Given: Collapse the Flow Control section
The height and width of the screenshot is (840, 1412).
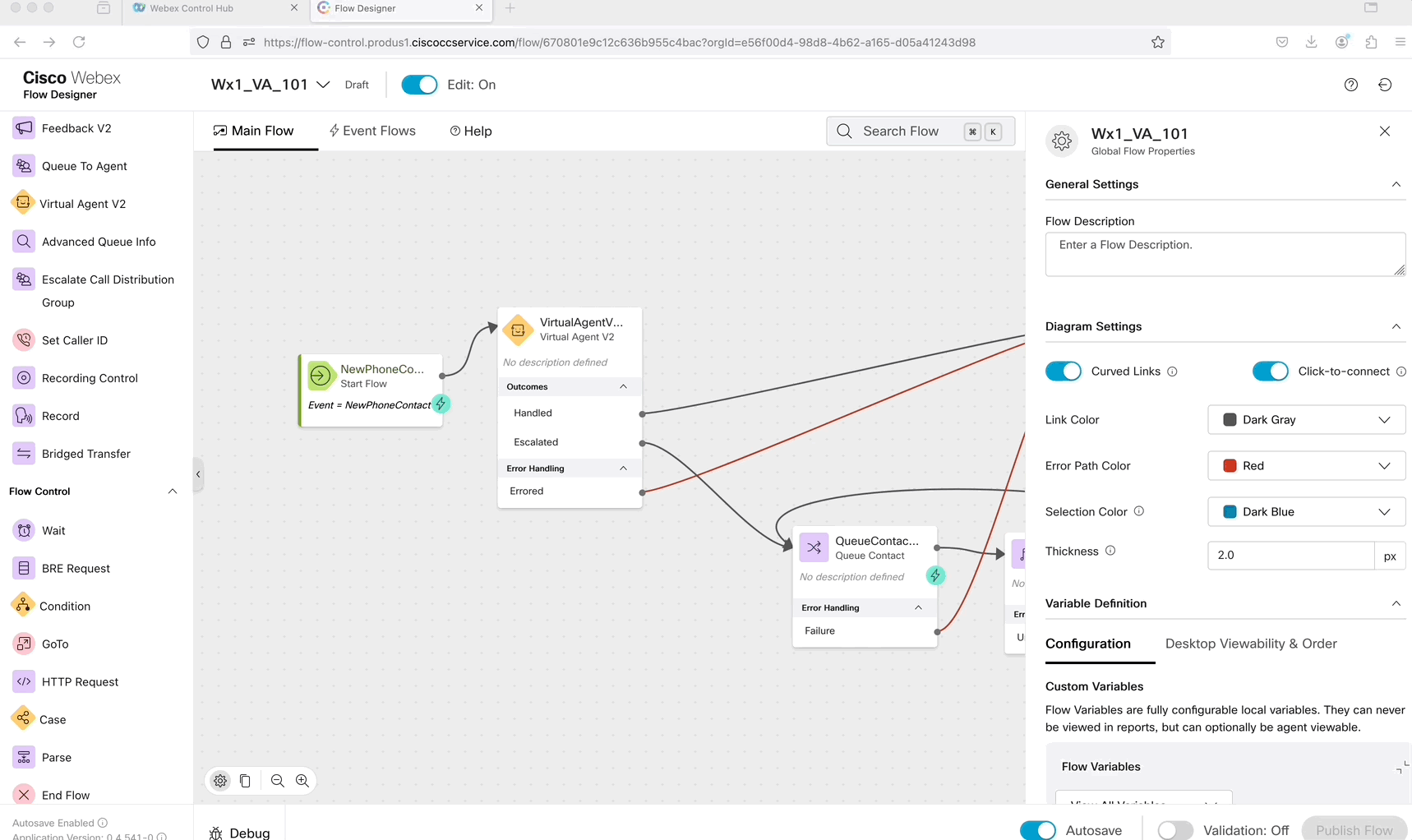Looking at the screenshot, I should click(172, 492).
